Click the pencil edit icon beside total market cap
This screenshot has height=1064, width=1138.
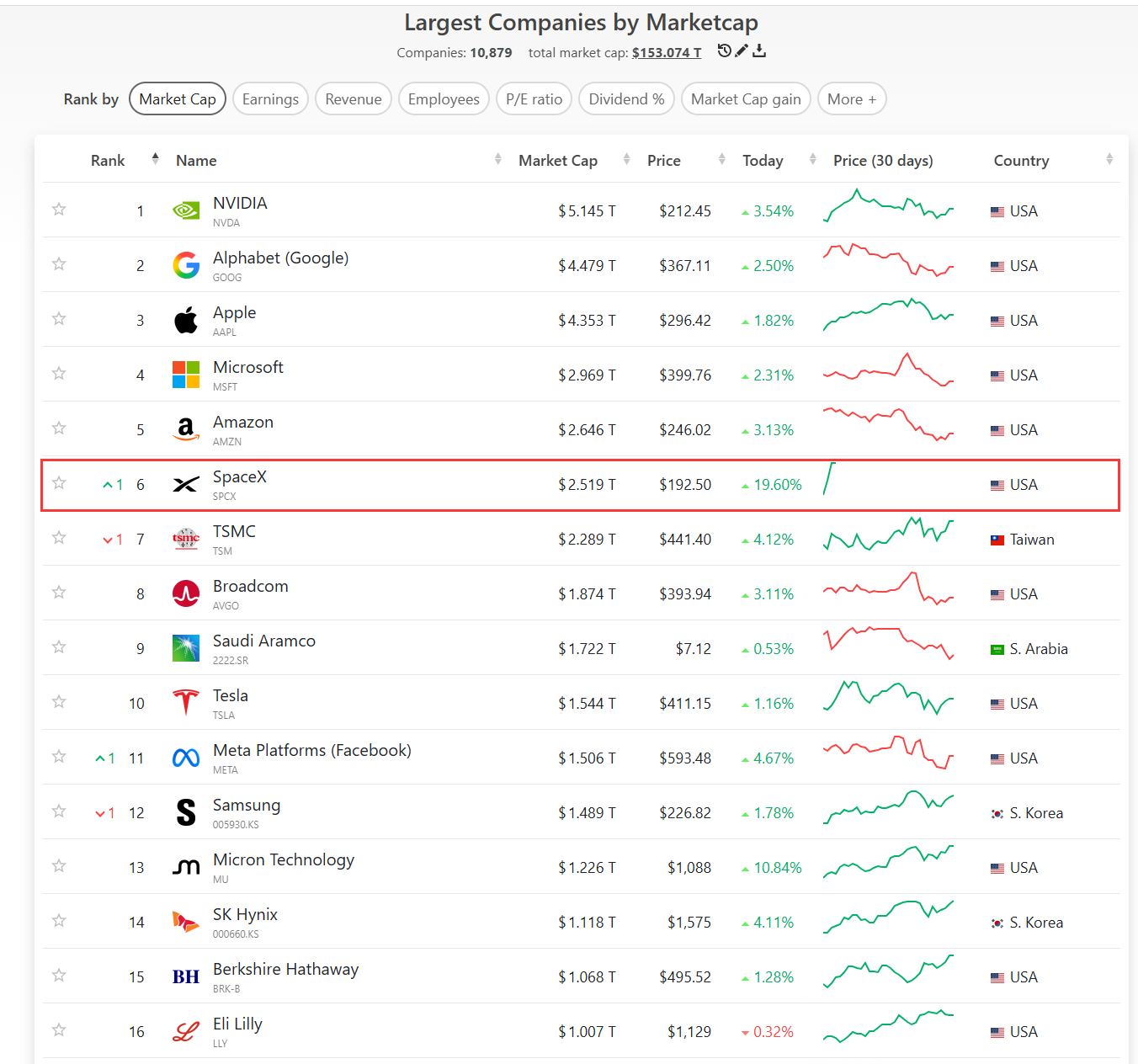point(742,51)
